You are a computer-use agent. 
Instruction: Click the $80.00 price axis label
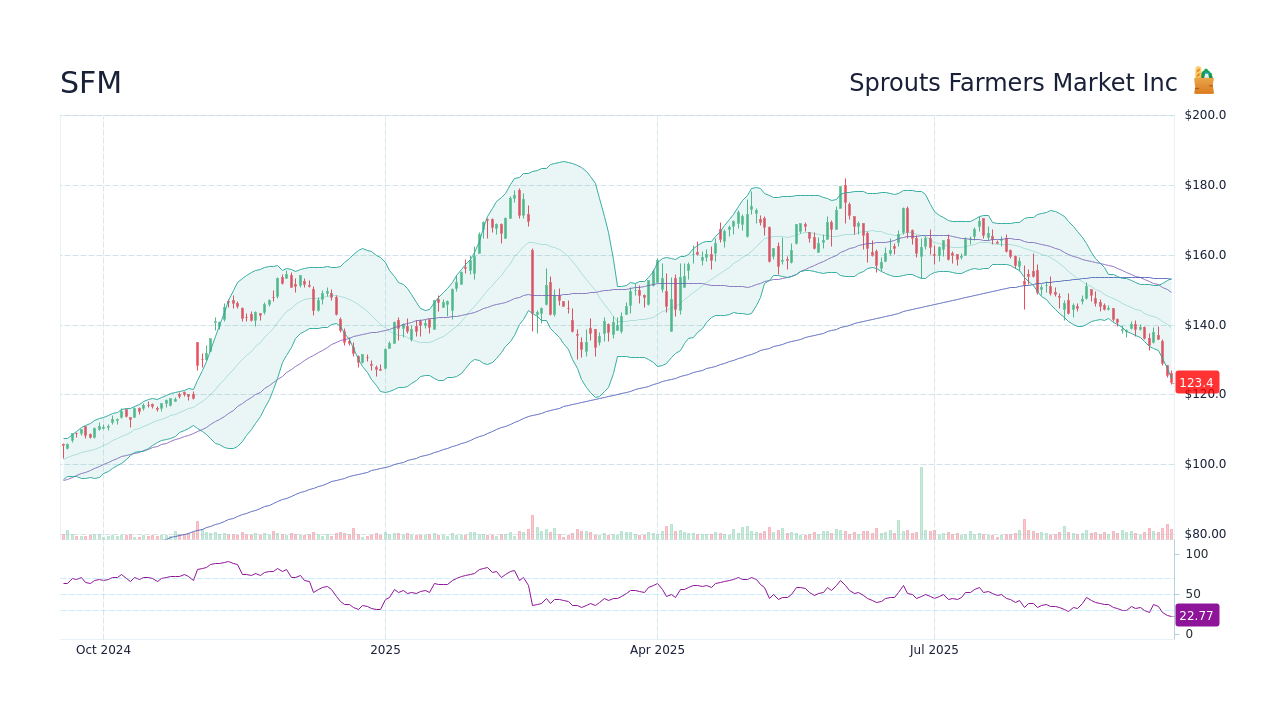(x=1205, y=534)
